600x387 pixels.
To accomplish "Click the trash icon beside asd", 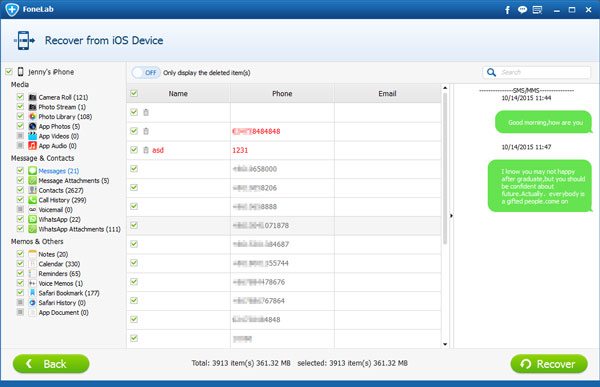I will [146, 150].
